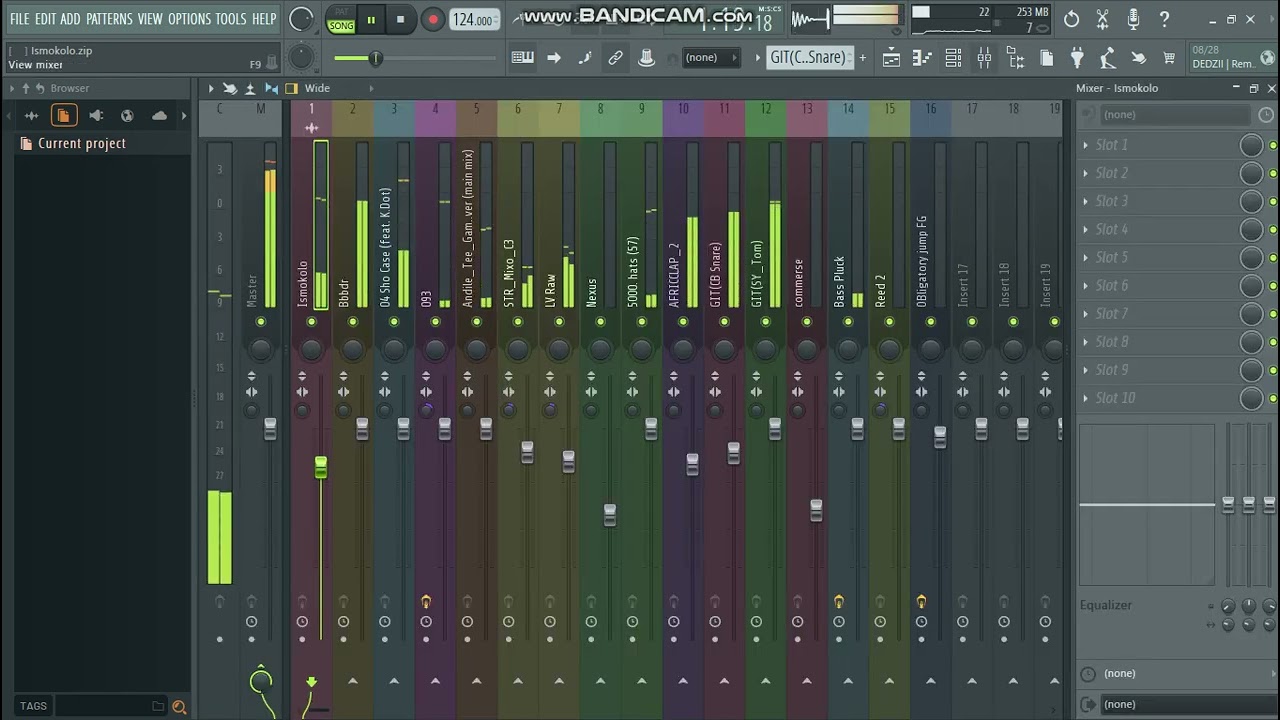
Task: Click the record button
Action: click(x=433, y=19)
